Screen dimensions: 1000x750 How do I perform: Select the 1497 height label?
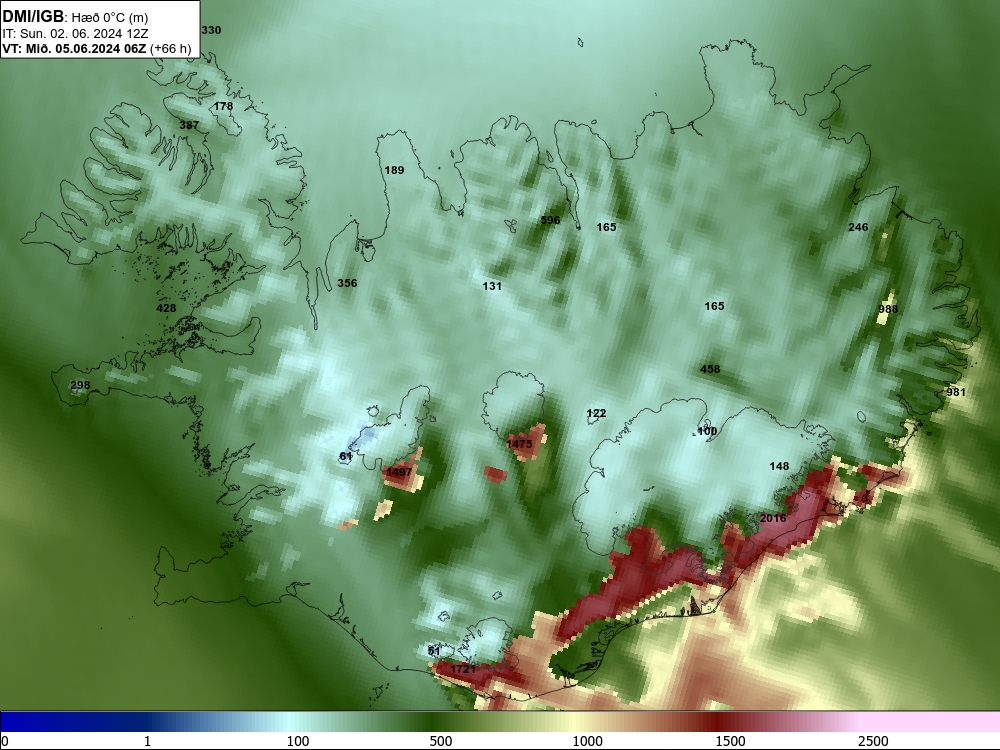coord(399,472)
